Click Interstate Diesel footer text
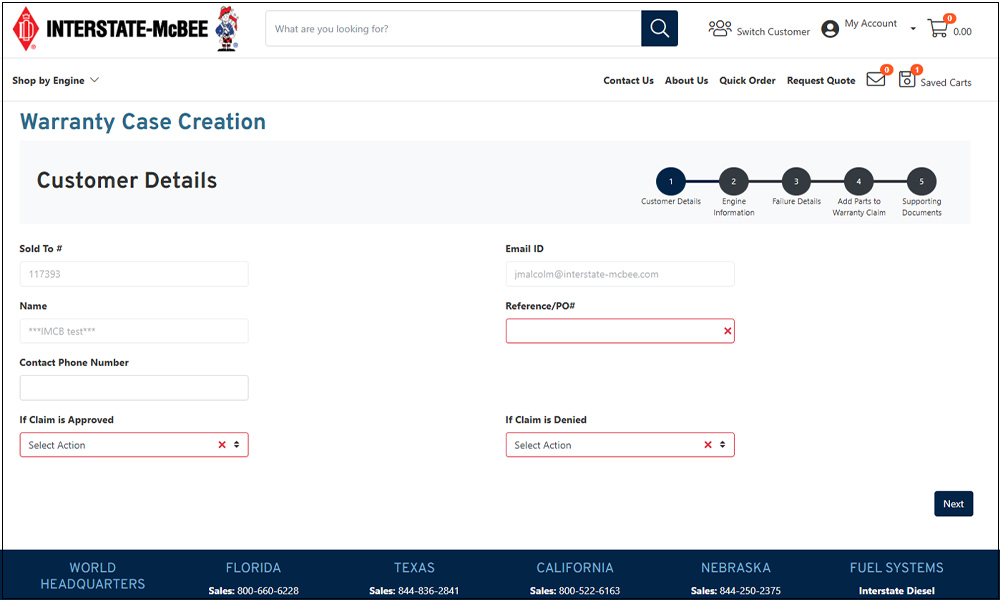Viewport: 1000px width, 600px height. pos(897,591)
